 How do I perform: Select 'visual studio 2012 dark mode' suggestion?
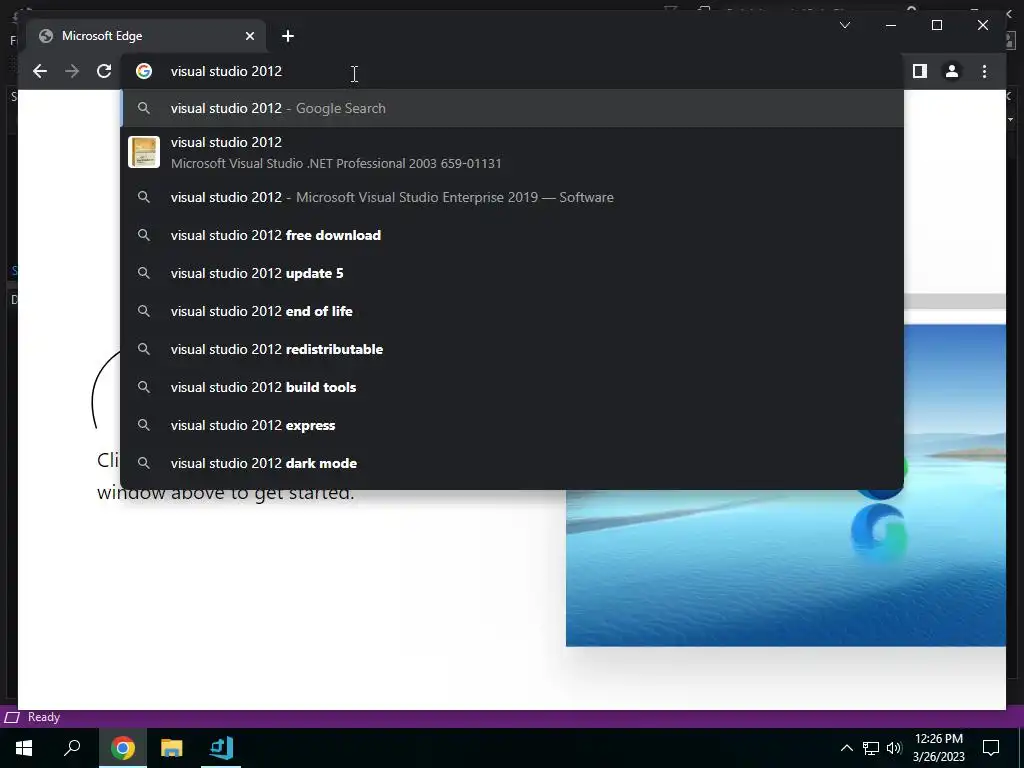click(513, 463)
